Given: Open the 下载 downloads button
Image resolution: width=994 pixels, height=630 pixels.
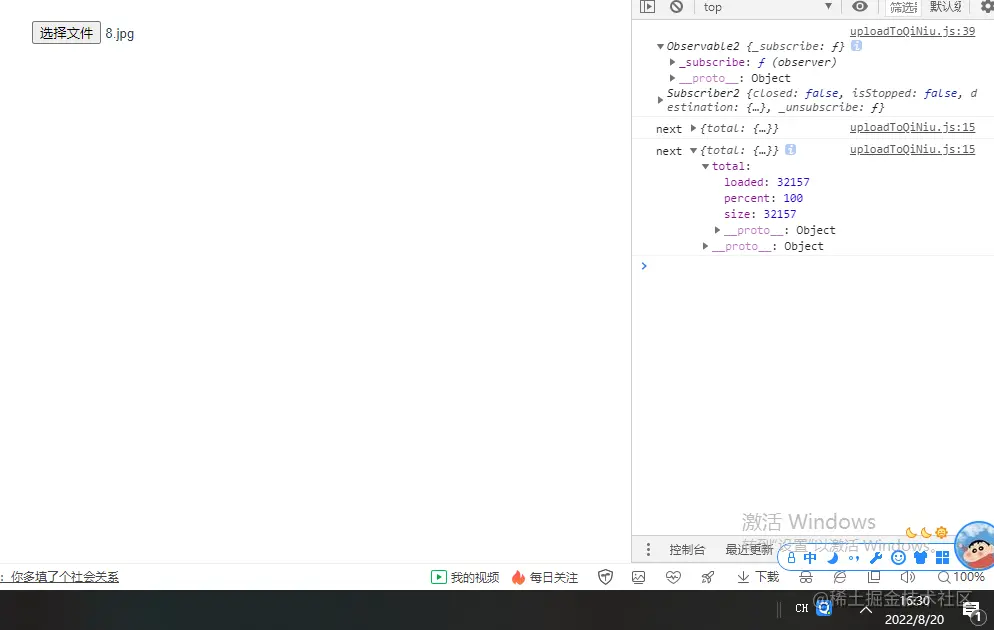Looking at the screenshot, I should click(x=758, y=577).
